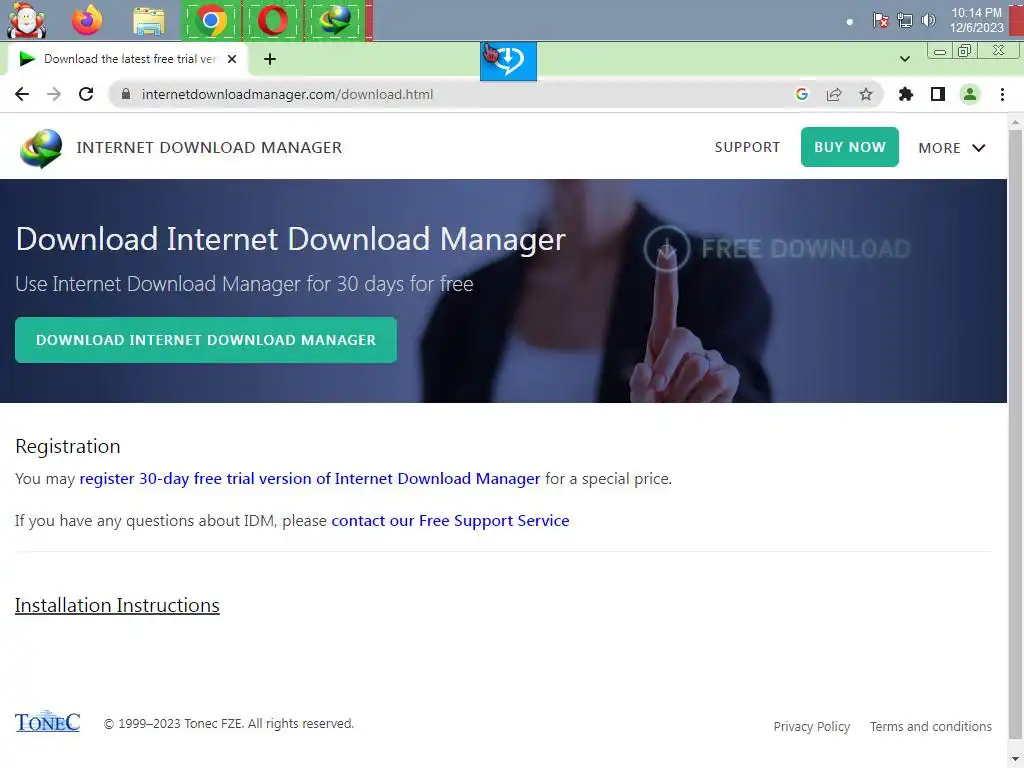This screenshot has height=768, width=1024.
Task: Open contact our Free Support Service link
Action: coord(450,520)
